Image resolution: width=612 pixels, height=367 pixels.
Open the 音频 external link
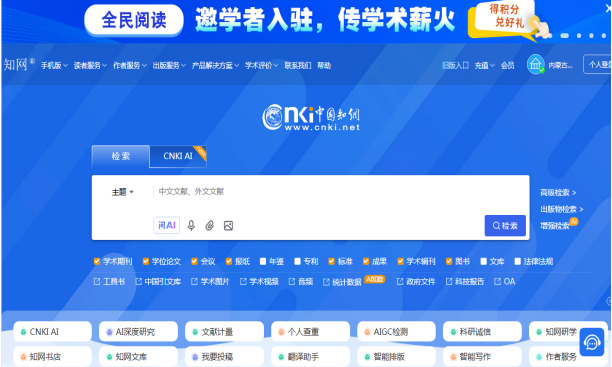coord(301,281)
